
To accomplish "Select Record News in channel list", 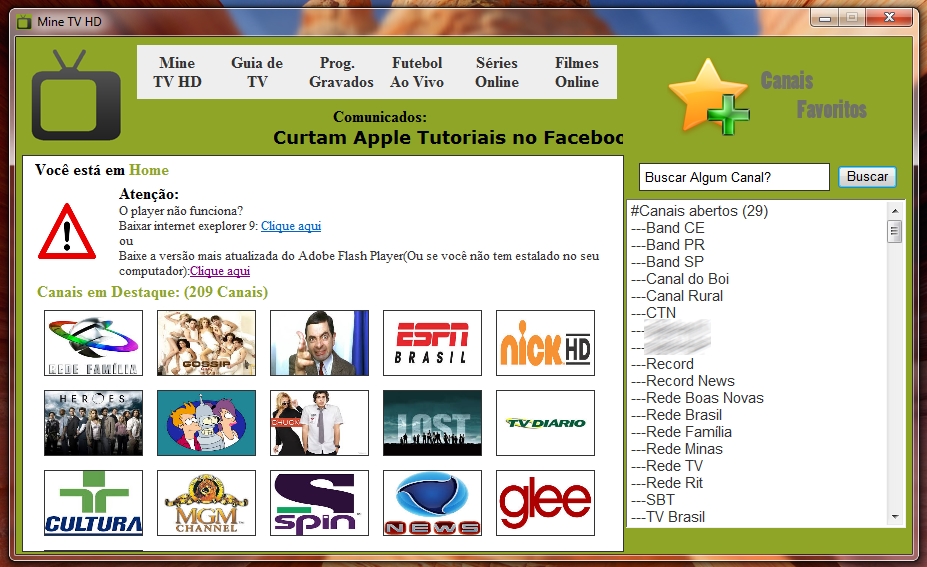I will click(683, 381).
